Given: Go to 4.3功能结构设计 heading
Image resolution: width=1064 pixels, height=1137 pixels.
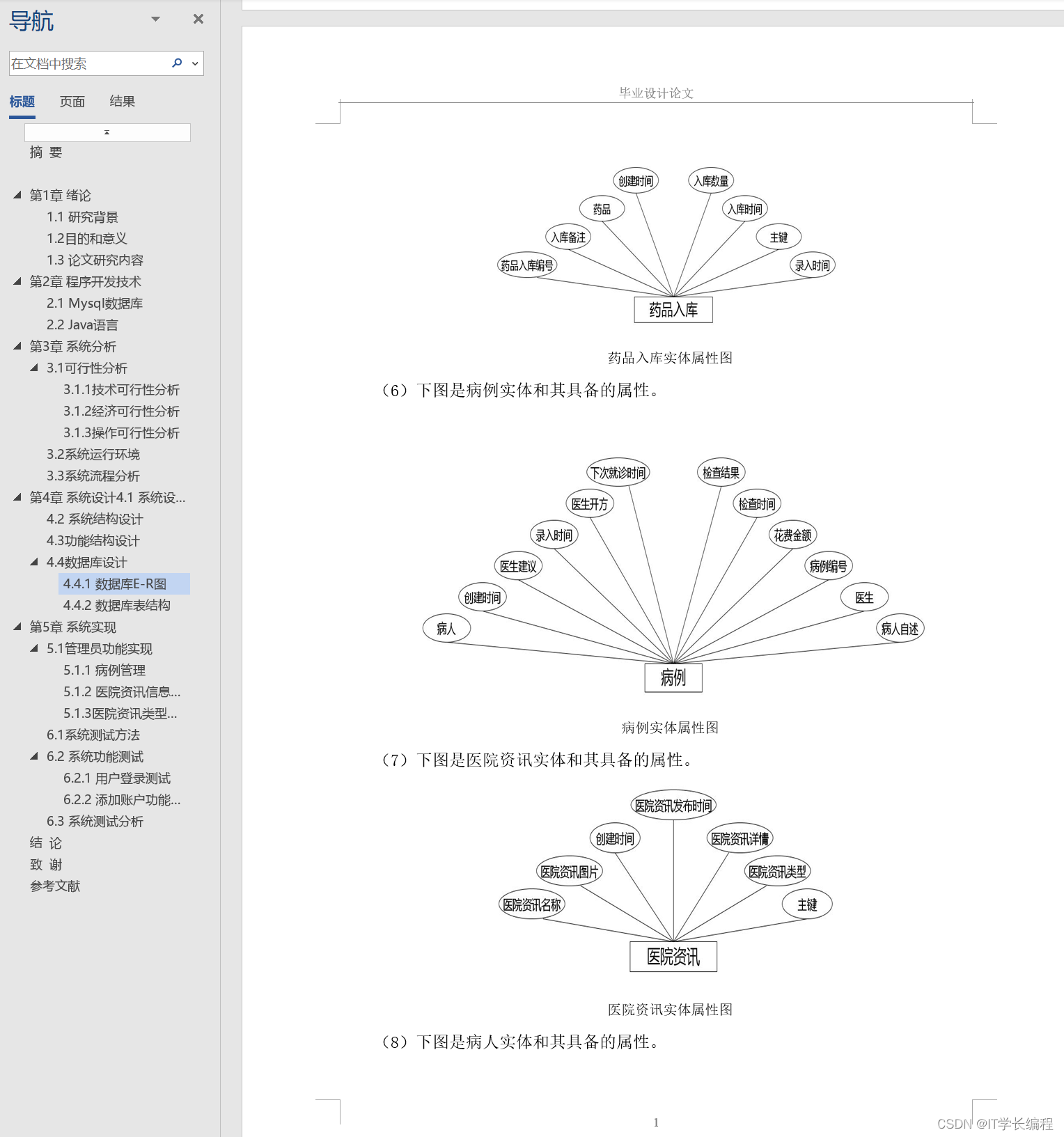Looking at the screenshot, I should pyautogui.click(x=93, y=541).
